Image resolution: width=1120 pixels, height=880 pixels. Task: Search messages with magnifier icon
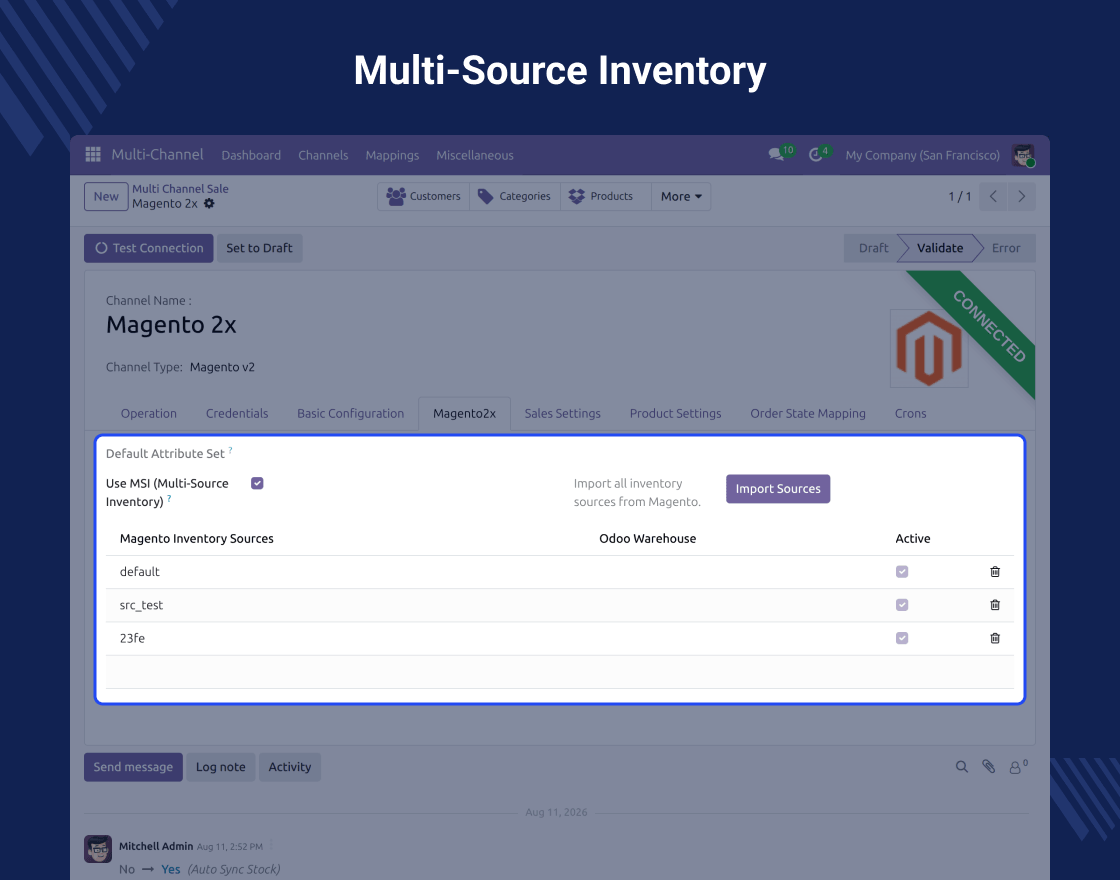962,766
